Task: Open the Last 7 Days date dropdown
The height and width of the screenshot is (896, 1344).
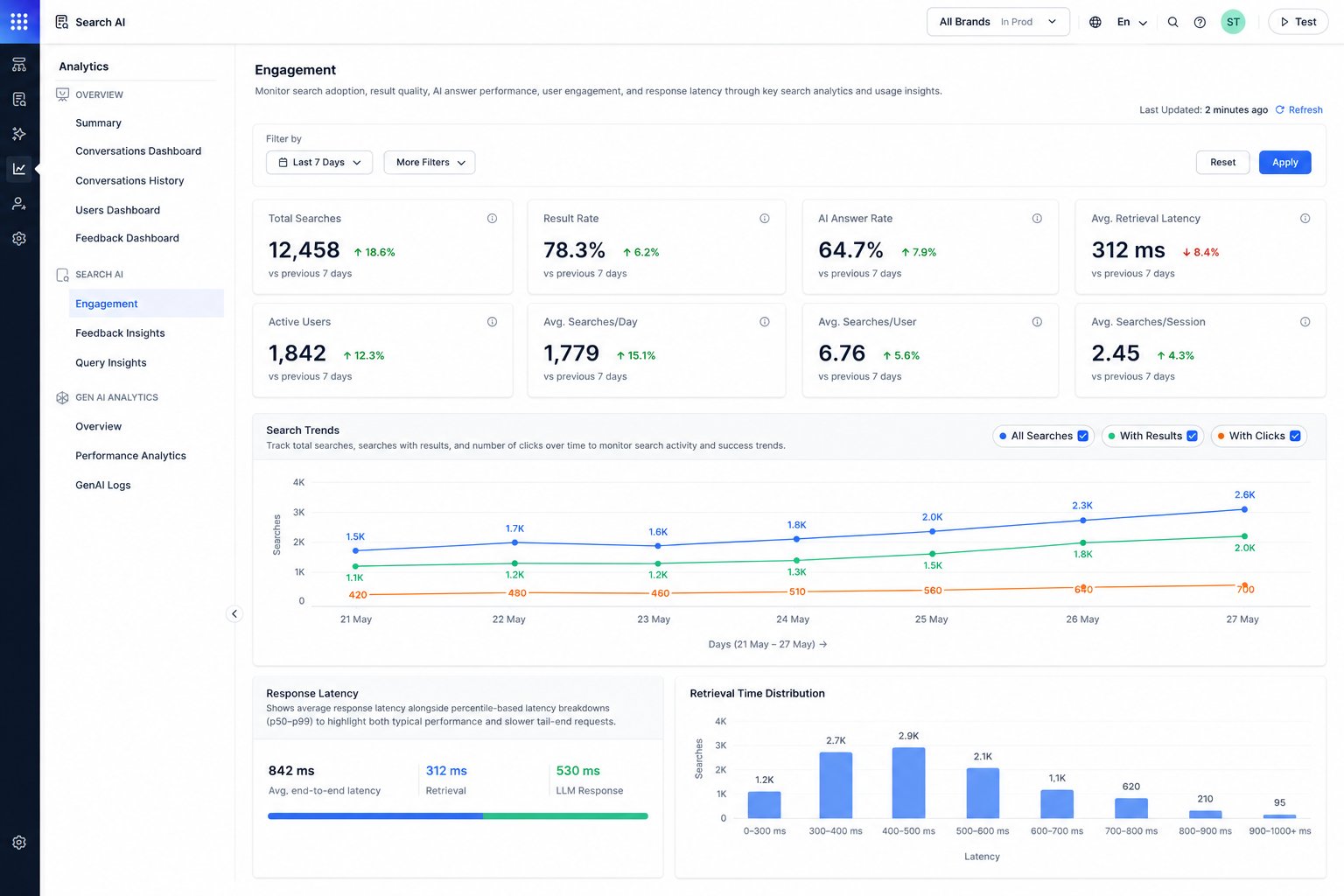Action: point(319,163)
